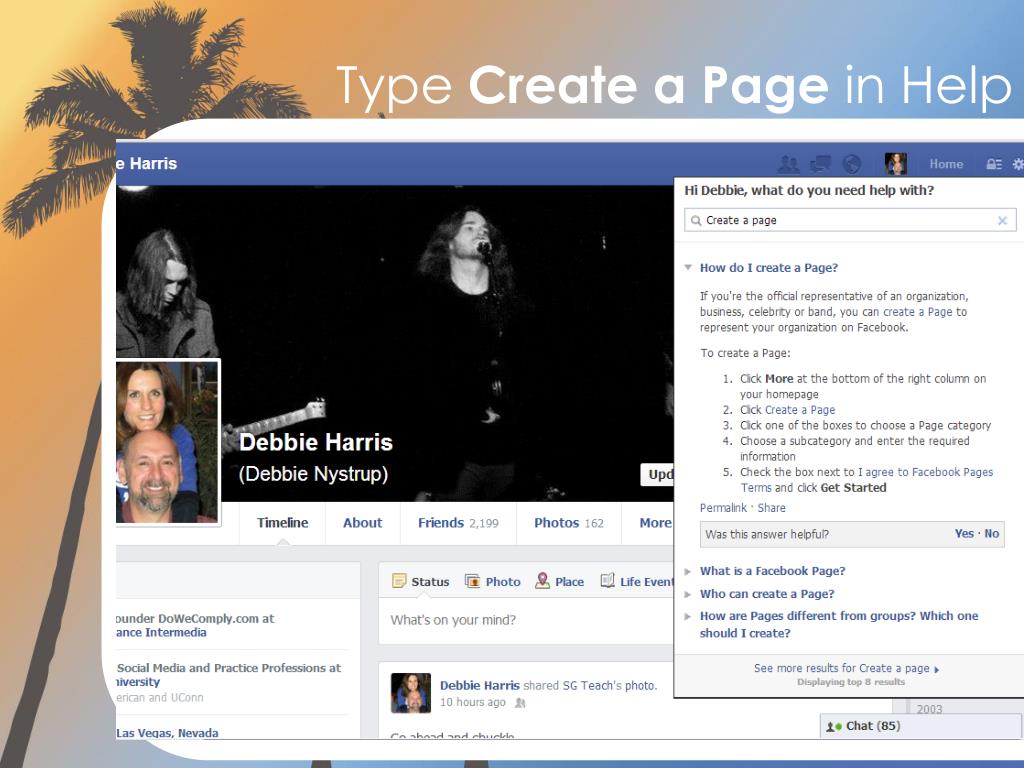This screenshot has height=768, width=1024.
Task: Open the Chat (85) bar
Action: click(921, 726)
